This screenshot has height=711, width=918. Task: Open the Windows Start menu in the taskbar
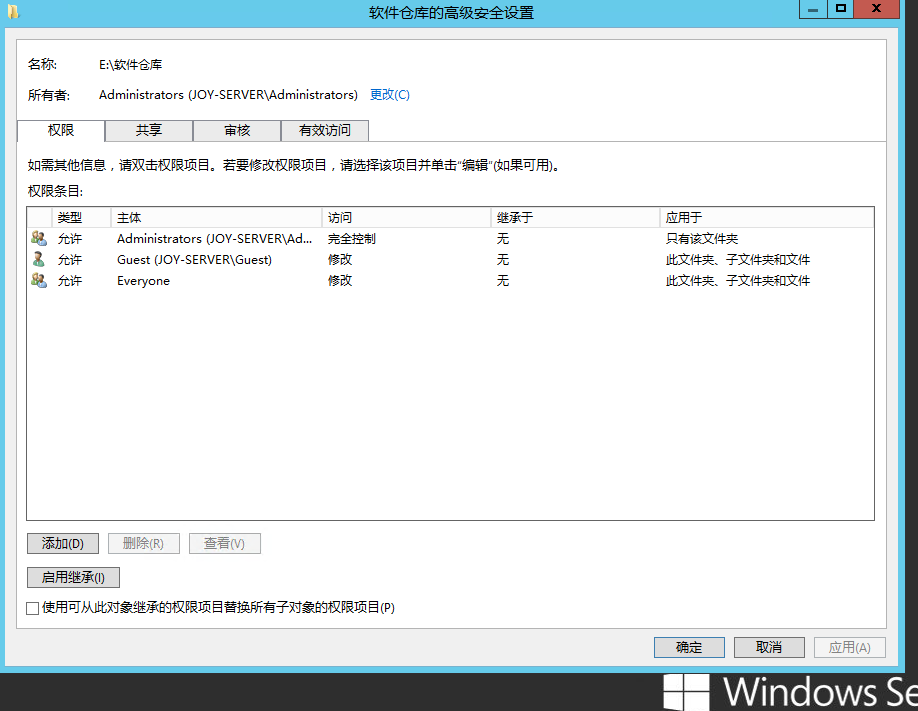[x=688, y=692]
